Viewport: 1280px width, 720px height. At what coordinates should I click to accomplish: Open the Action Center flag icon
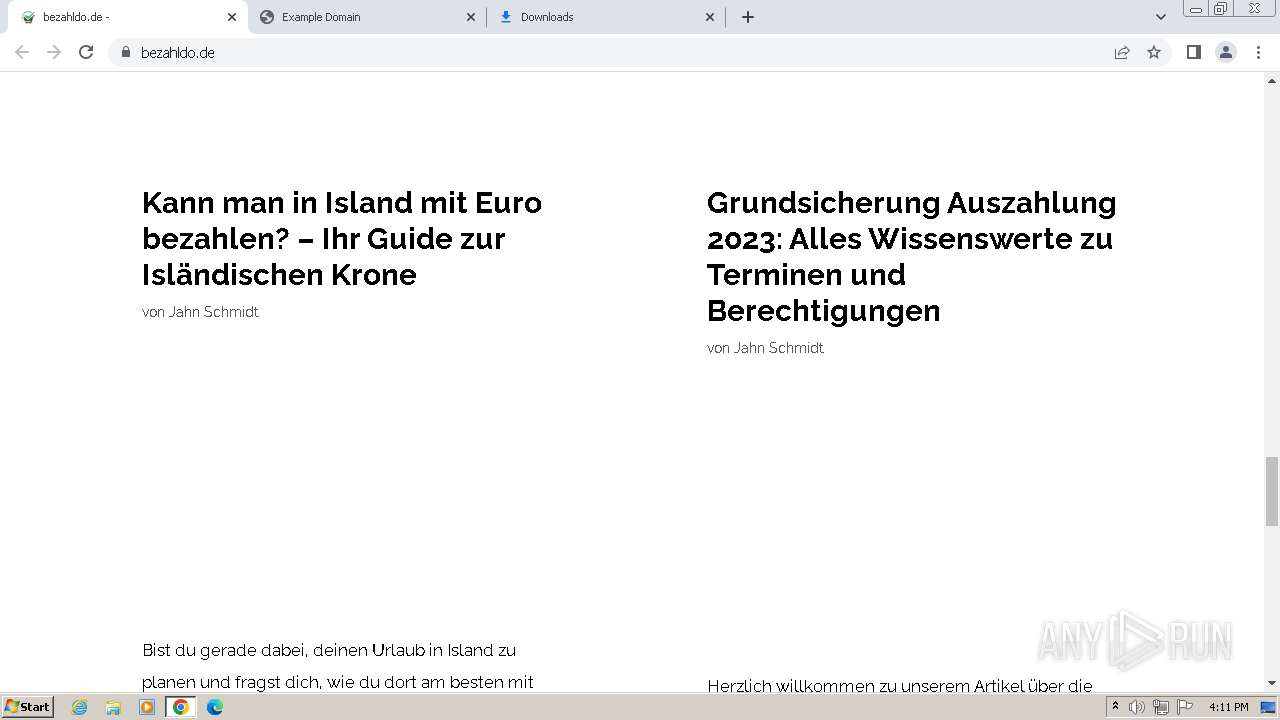pyautogui.click(x=1185, y=707)
